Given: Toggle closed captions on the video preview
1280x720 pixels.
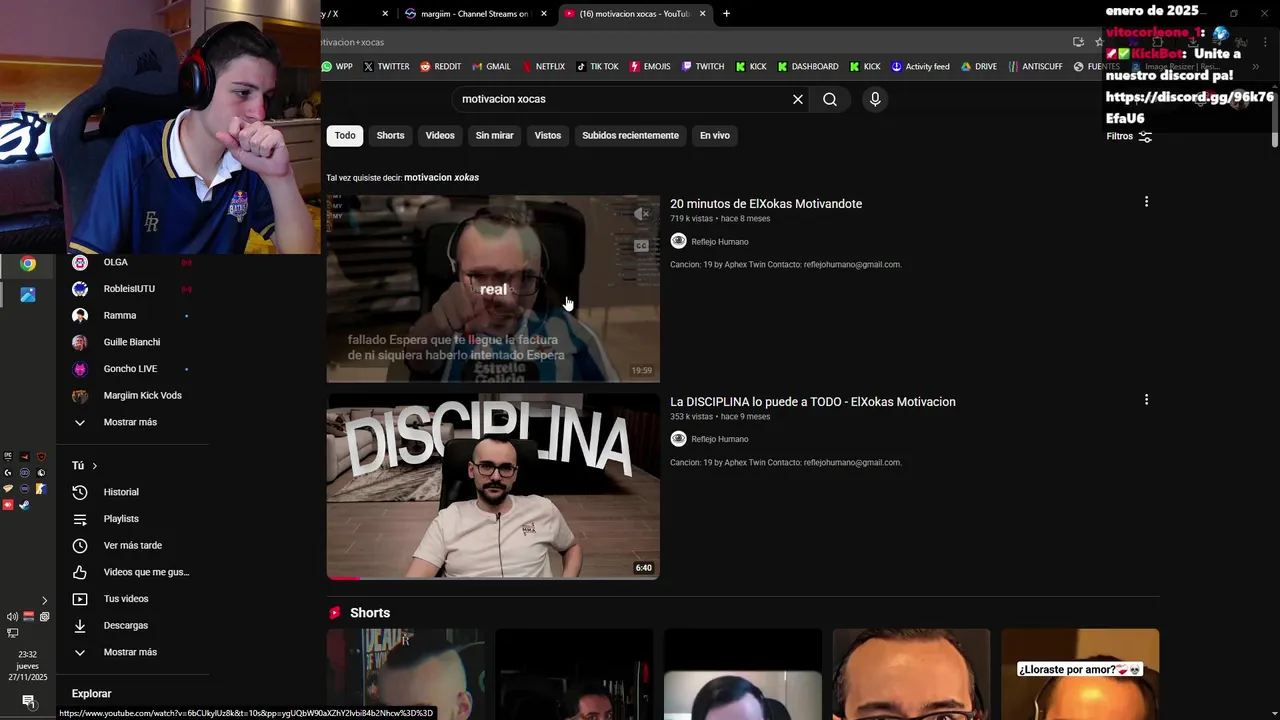Looking at the screenshot, I should click(x=641, y=246).
